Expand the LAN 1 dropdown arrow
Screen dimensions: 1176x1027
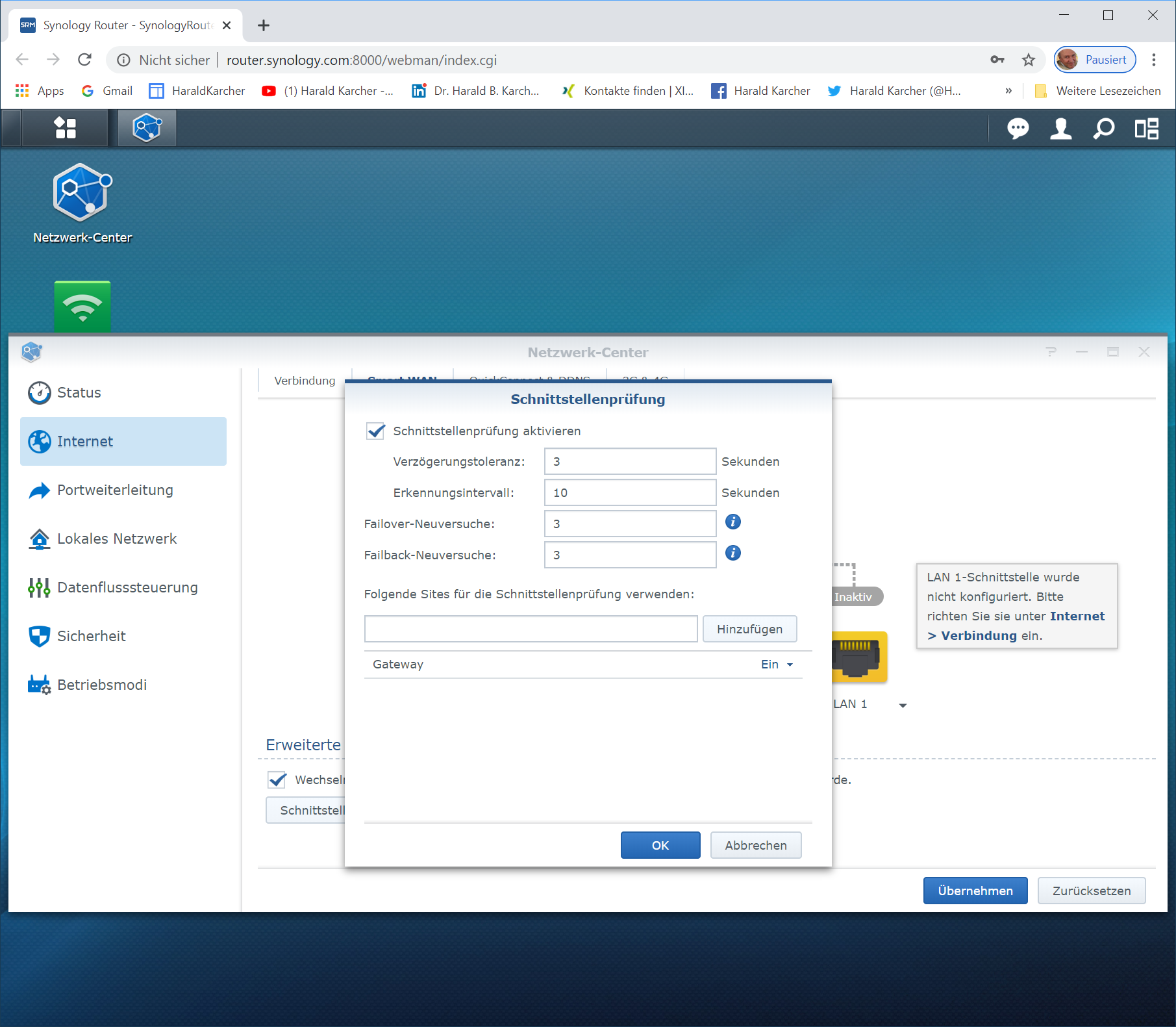coord(903,705)
